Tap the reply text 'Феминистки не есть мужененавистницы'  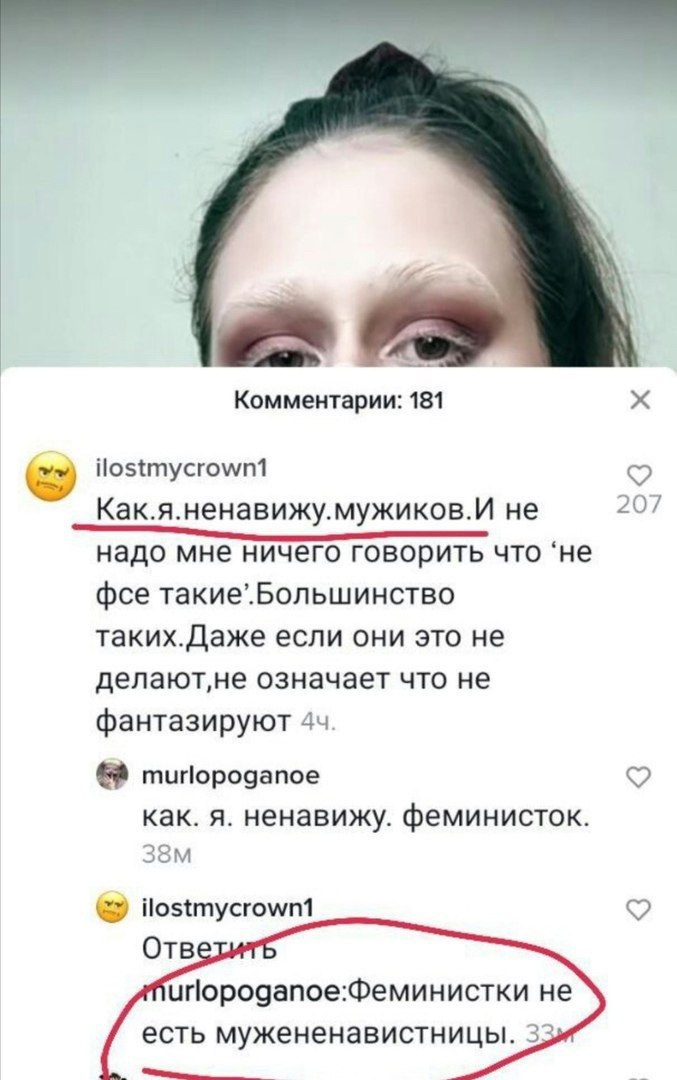[357, 1012]
